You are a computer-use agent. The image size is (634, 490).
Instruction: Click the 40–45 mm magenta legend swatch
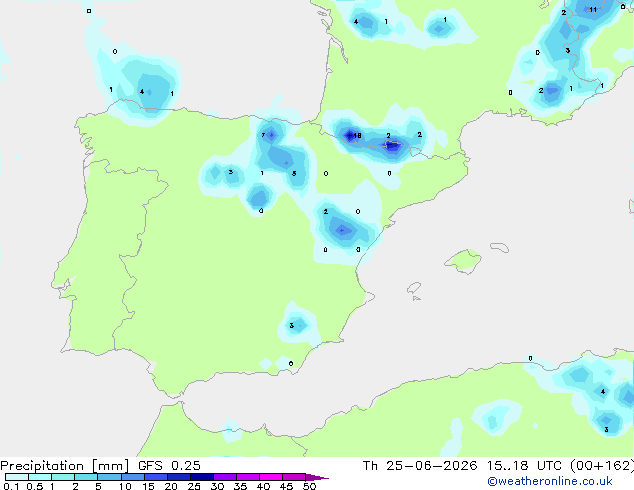pyautogui.click(x=271, y=477)
